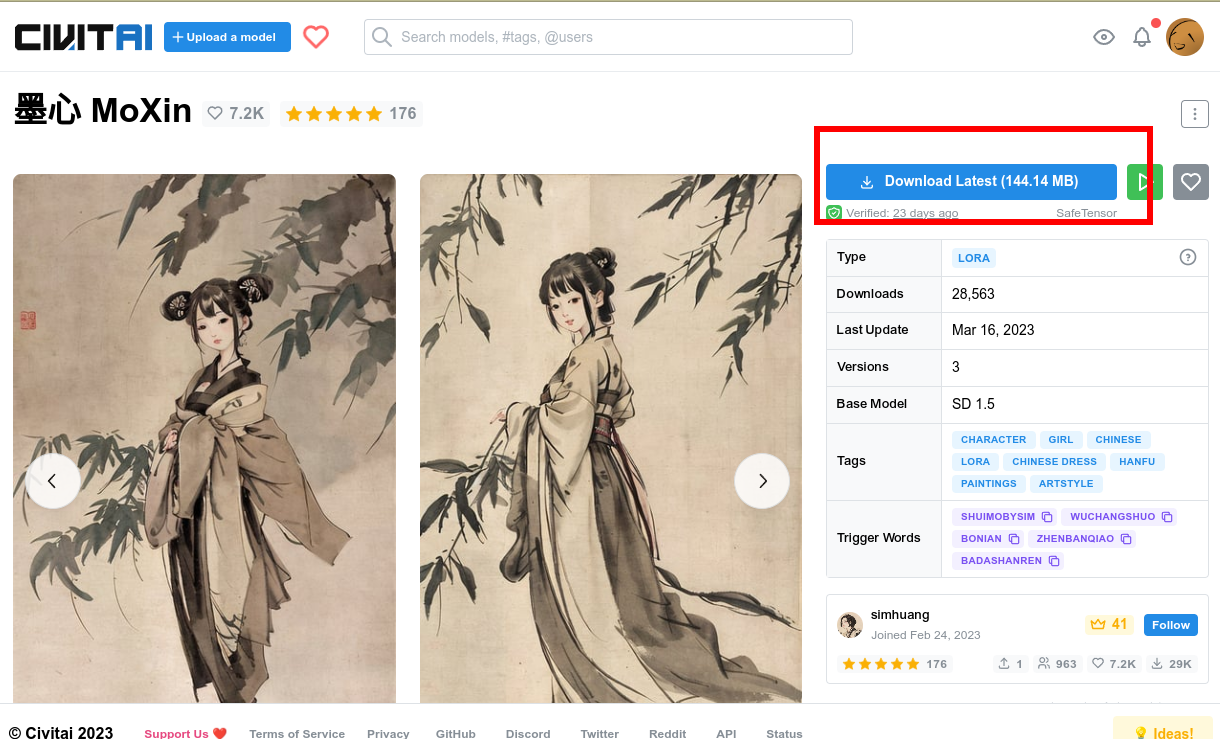Open API footer link
1220x739 pixels.
(x=726, y=734)
